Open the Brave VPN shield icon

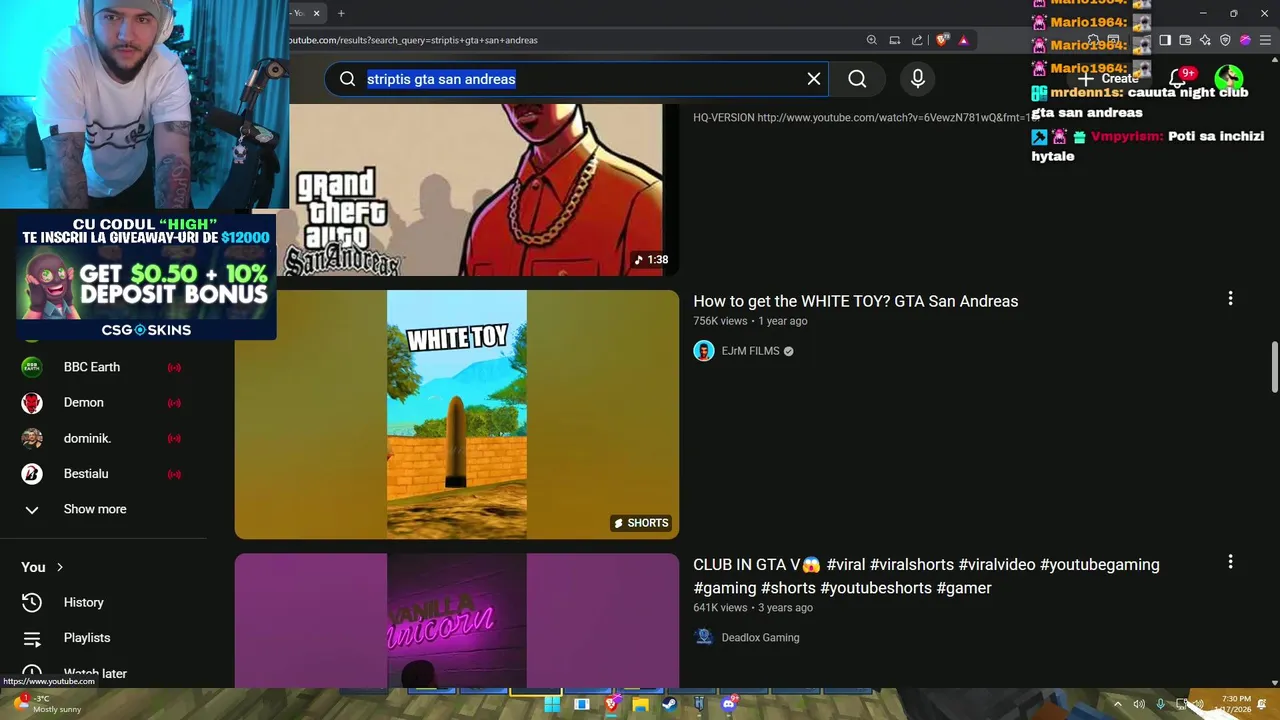pyautogui.click(x=1225, y=40)
